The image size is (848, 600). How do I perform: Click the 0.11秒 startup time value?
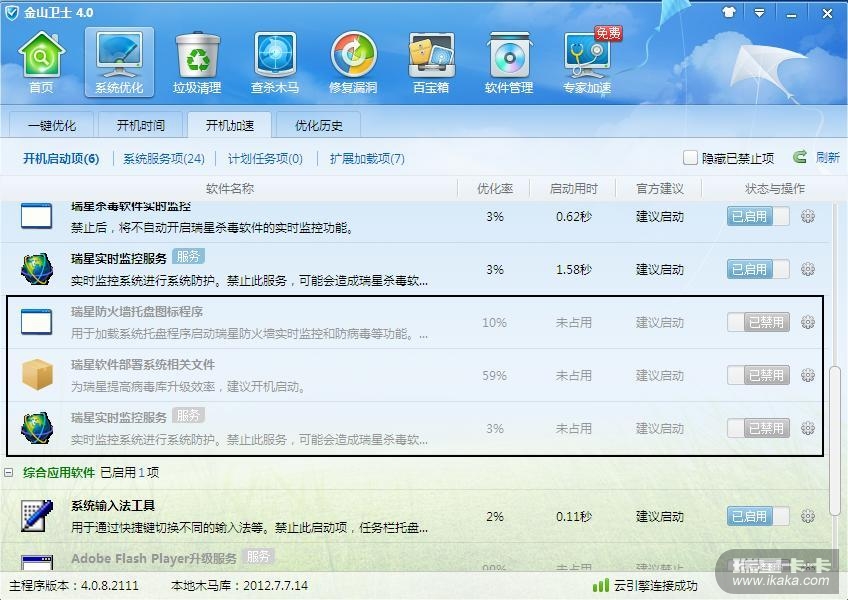pyautogui.click(x=573, y=517)
